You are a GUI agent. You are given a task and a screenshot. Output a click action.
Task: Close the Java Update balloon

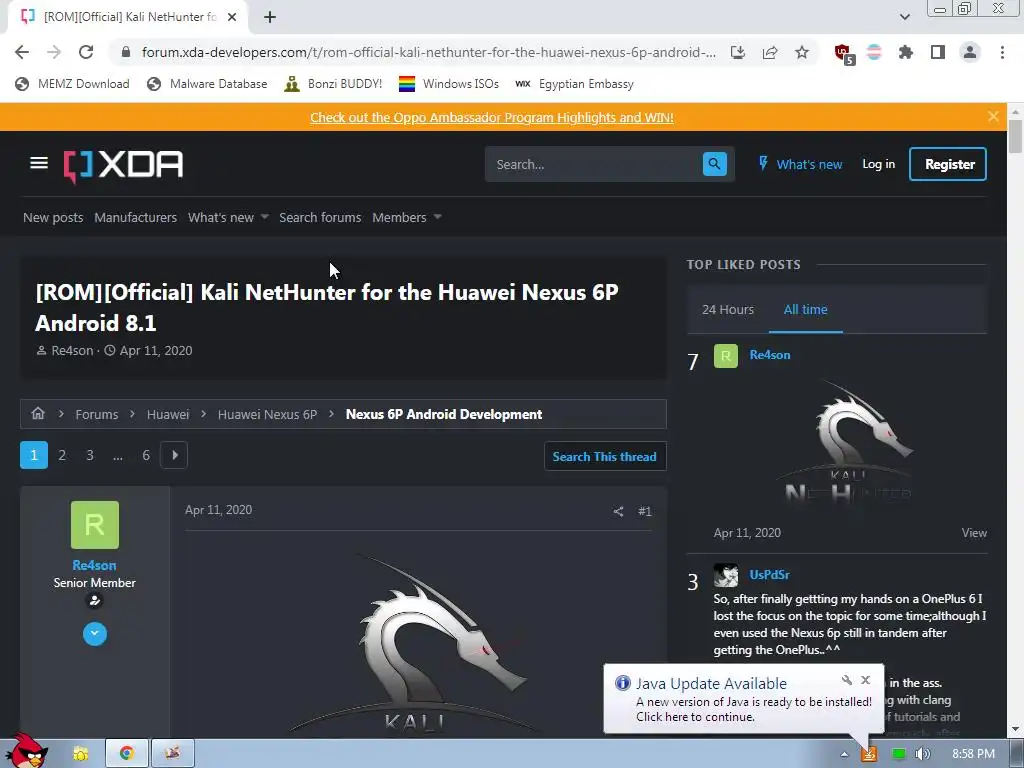[x=865, y=680]
